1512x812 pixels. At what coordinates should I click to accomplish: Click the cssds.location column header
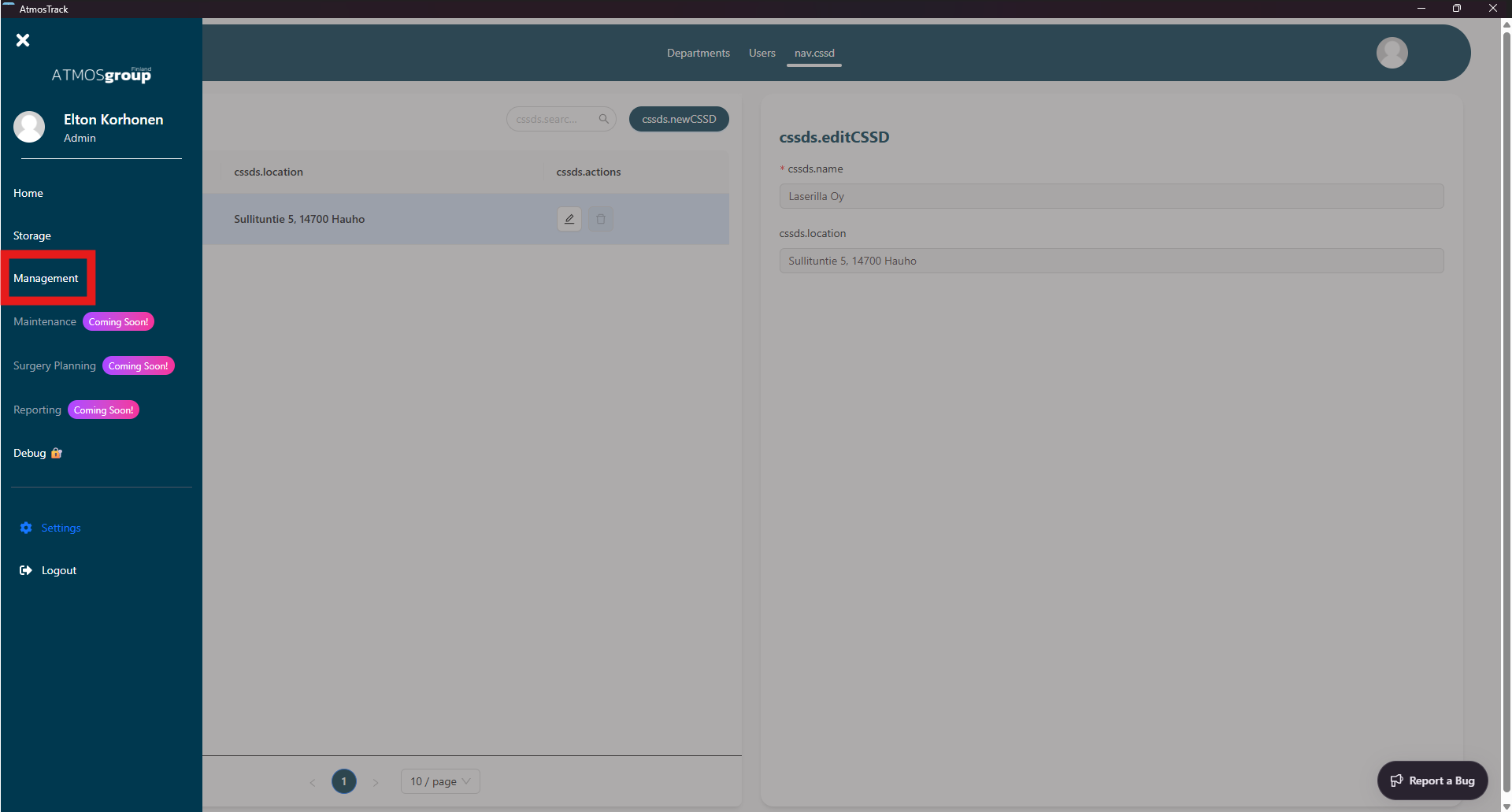[x=269, y=172]
